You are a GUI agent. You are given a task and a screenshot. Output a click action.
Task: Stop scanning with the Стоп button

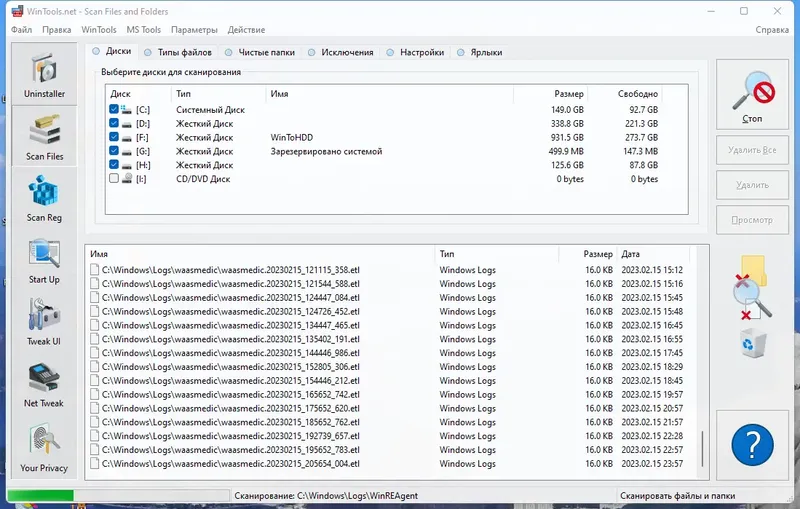pyautogui.click(x=752, y=94)
